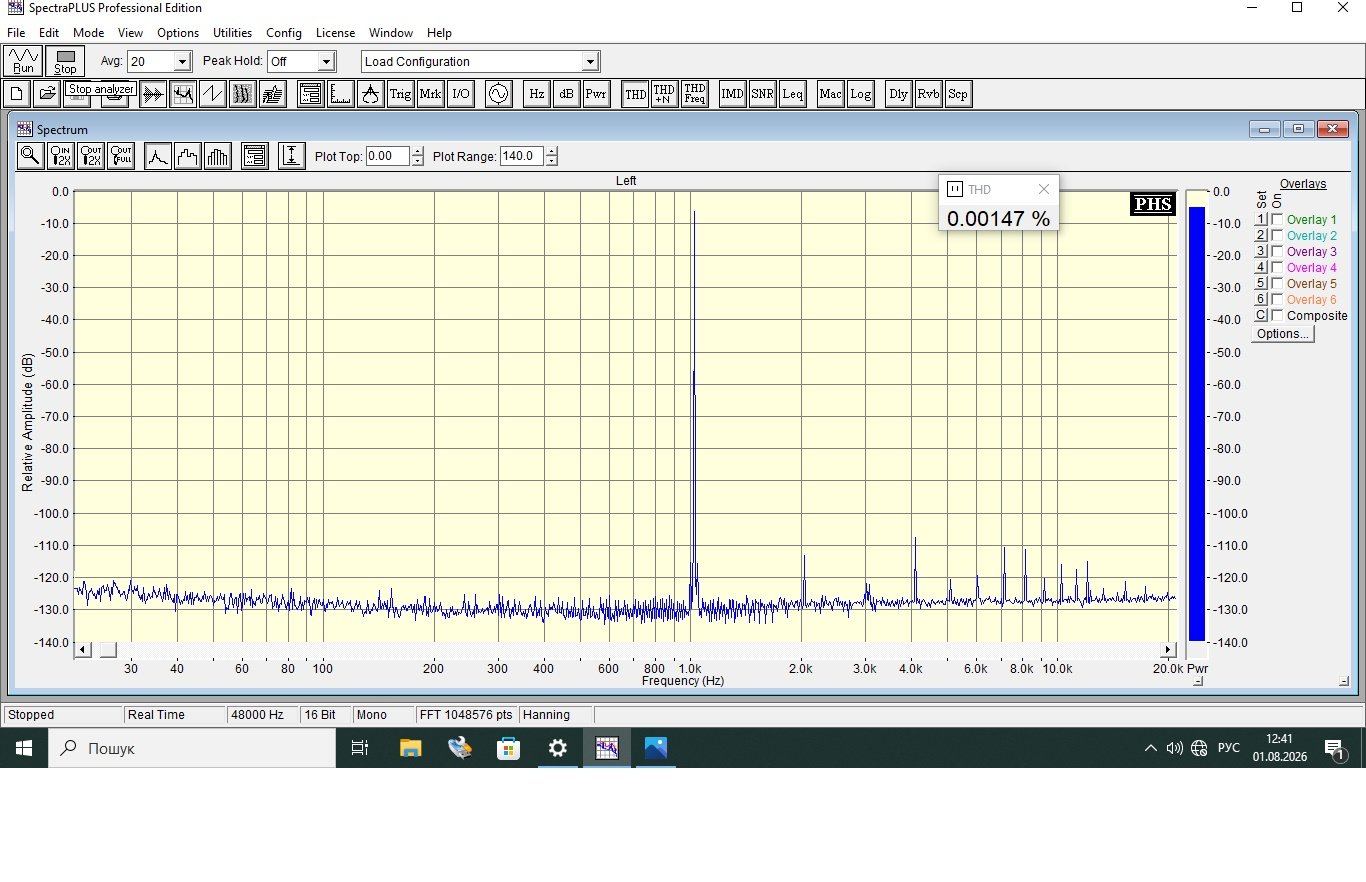
Task: Enable the Overlay 4 checkbox
Action: tap(1277, 268)
